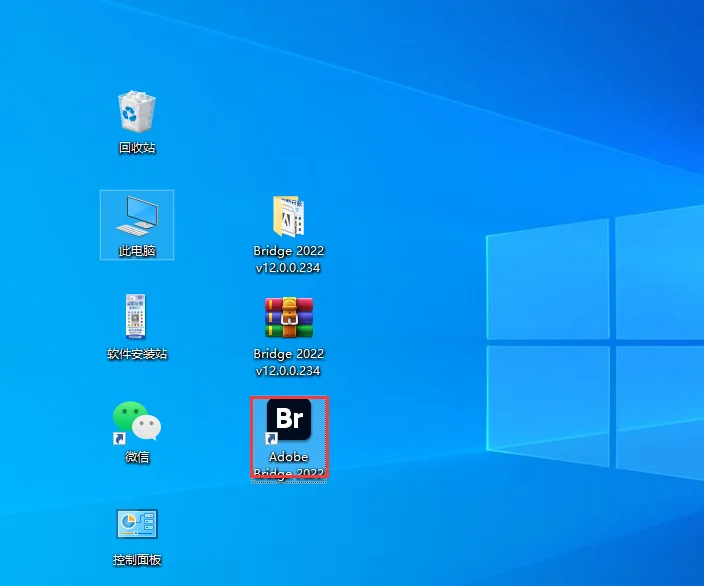704x586 pixels.
Task: Select the Bridge 2022 v12.0.0.234 folder icon
Action: point(289,216)
